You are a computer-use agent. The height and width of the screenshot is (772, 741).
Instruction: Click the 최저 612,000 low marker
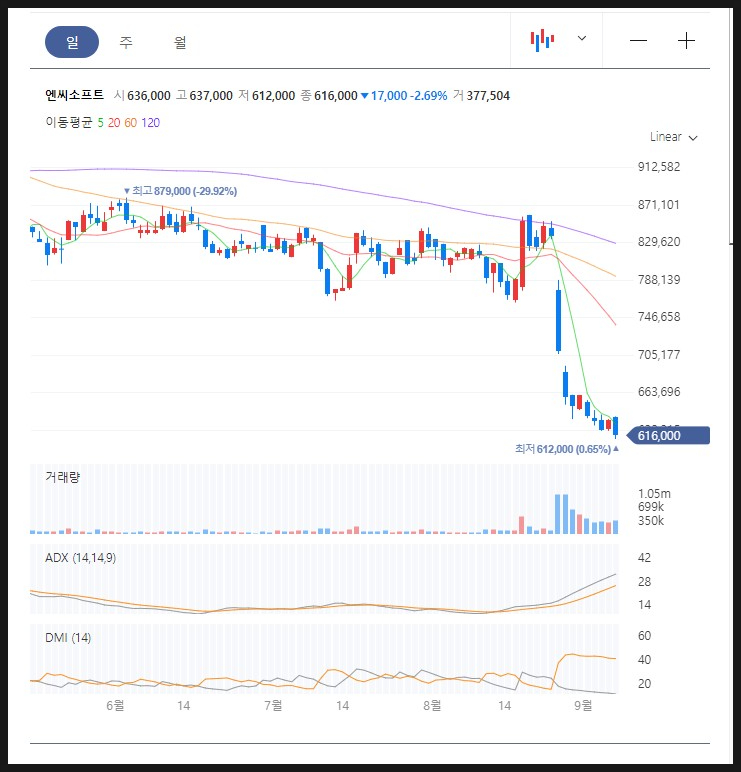click(x=567, y=449)
